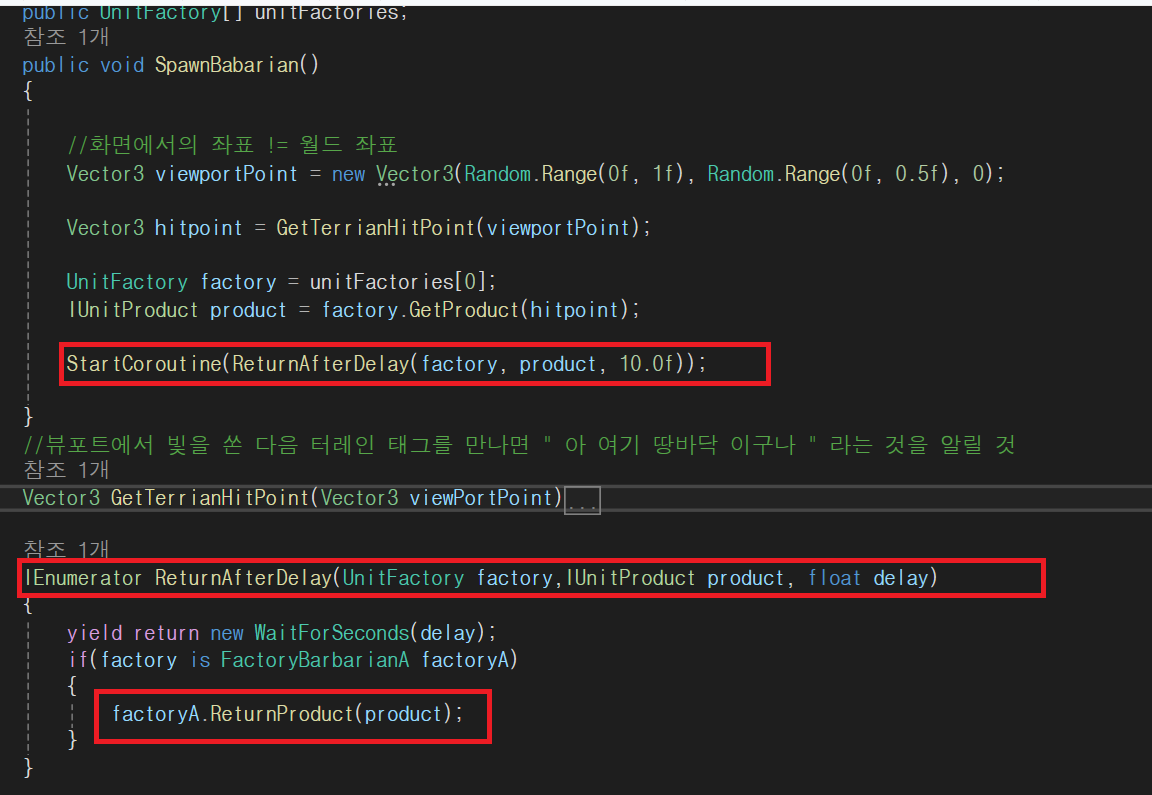
Task: Click "GetTerrianHitPoint" in its method declaration
Action: click(210, 498)
